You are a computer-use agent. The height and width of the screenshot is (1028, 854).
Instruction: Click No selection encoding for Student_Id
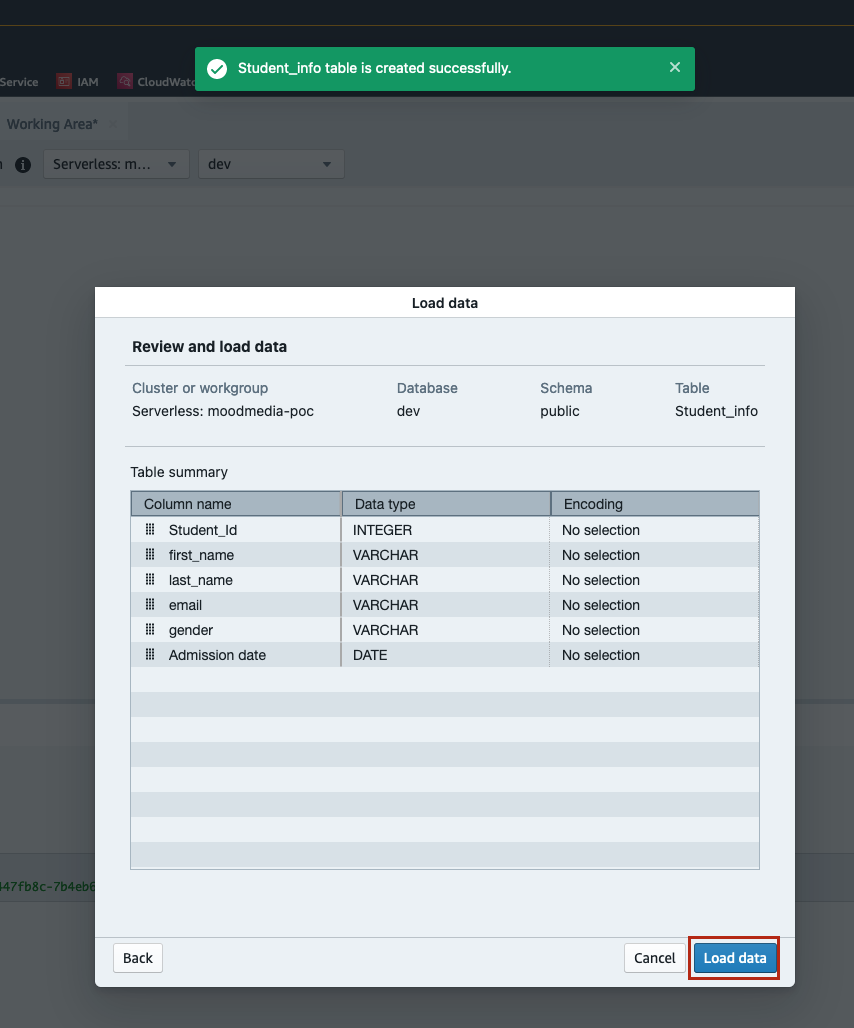click(600, 530)
